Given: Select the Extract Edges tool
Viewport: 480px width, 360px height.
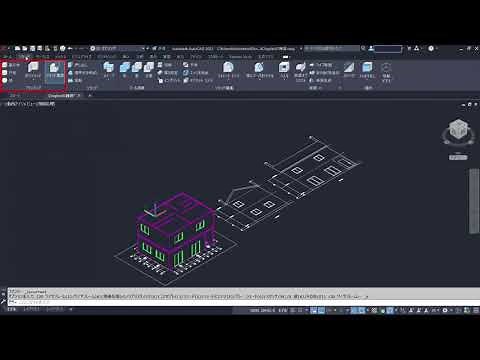Looking at the screenshot, I should click(x=196, y=72).
